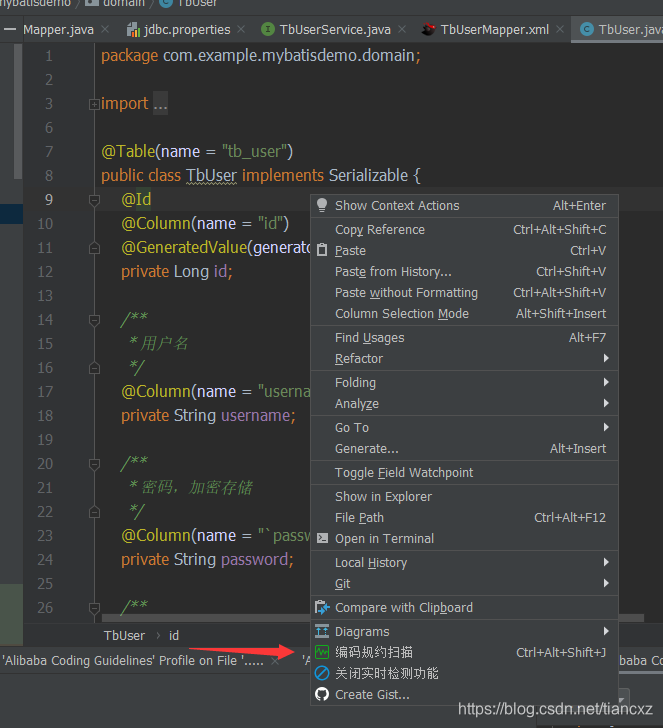
Task: Choose Copy Reference from context menu
Action: point(464,229)
